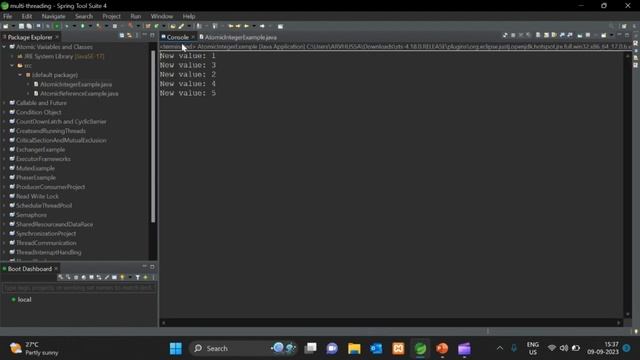Select the Boot Dashboard tab
Screen dimensions: 640x360
[30, 269]
